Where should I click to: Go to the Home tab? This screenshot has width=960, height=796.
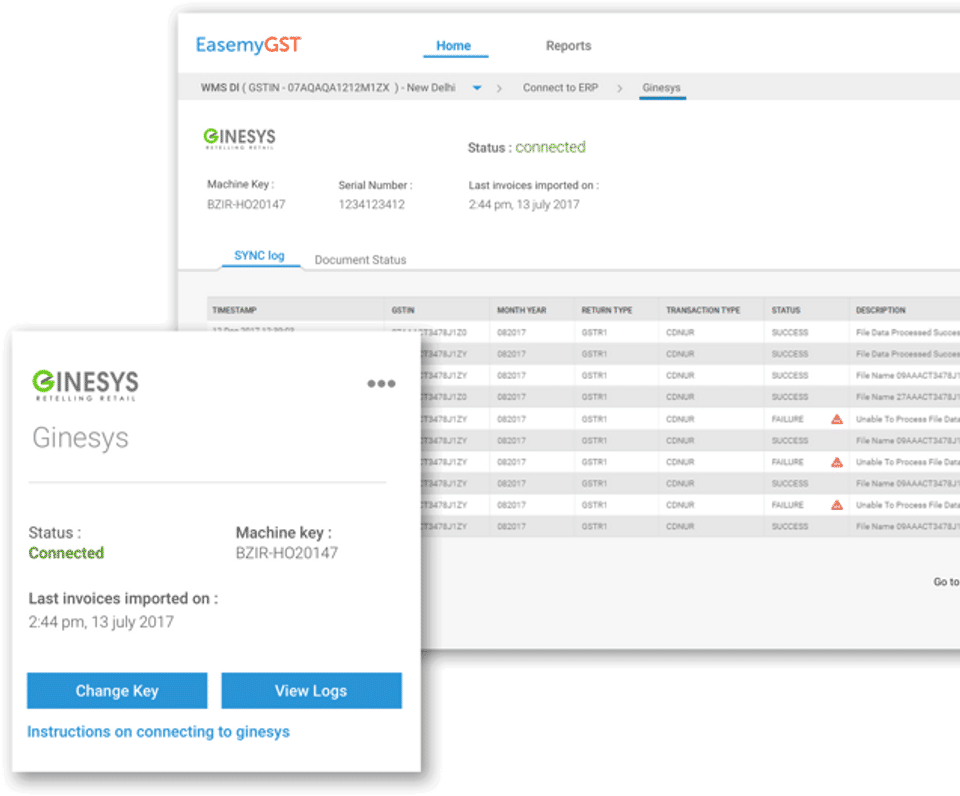(x=454, y=46)
